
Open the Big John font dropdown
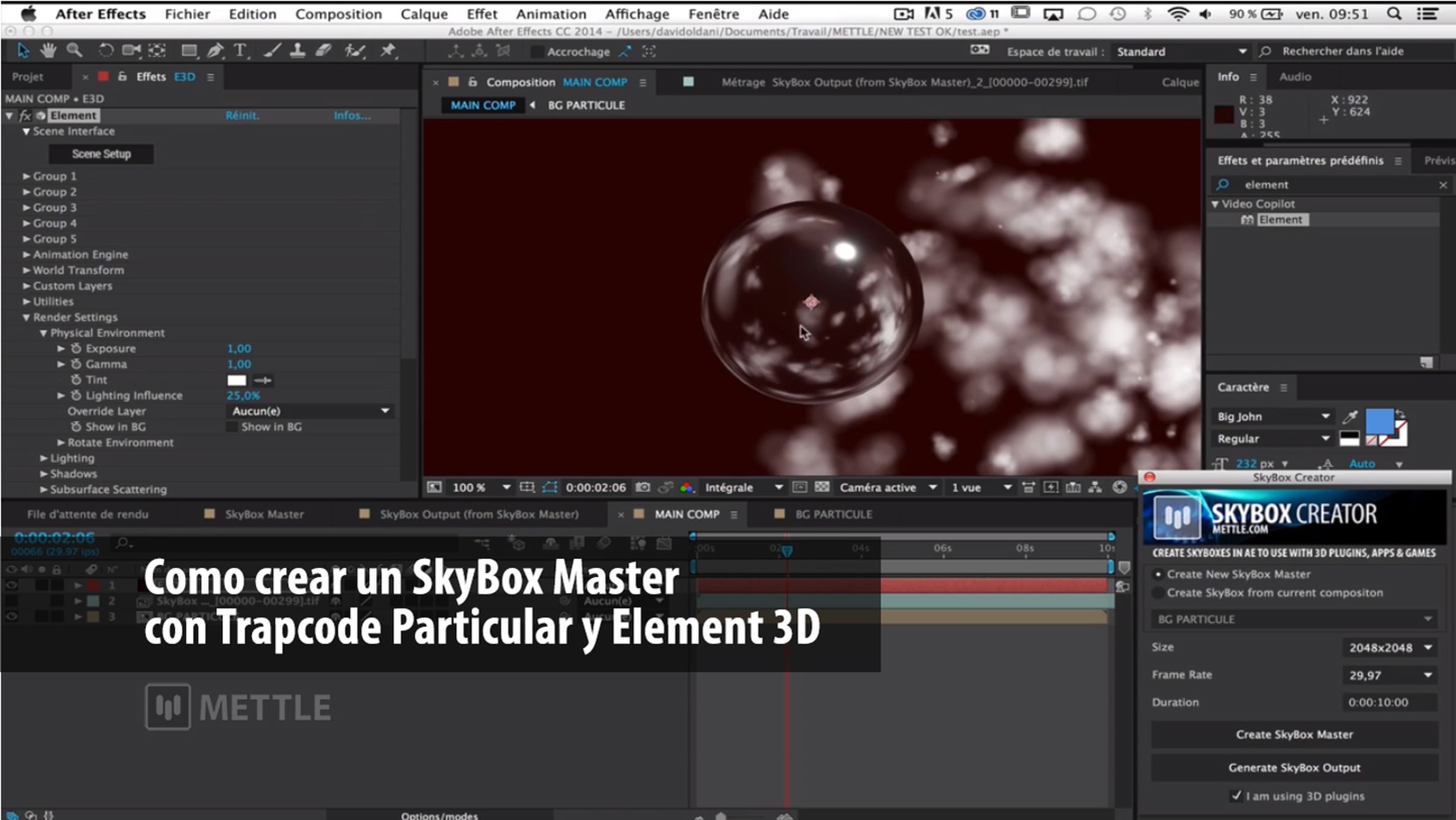pyautogui.click(x=1272, y=416)
